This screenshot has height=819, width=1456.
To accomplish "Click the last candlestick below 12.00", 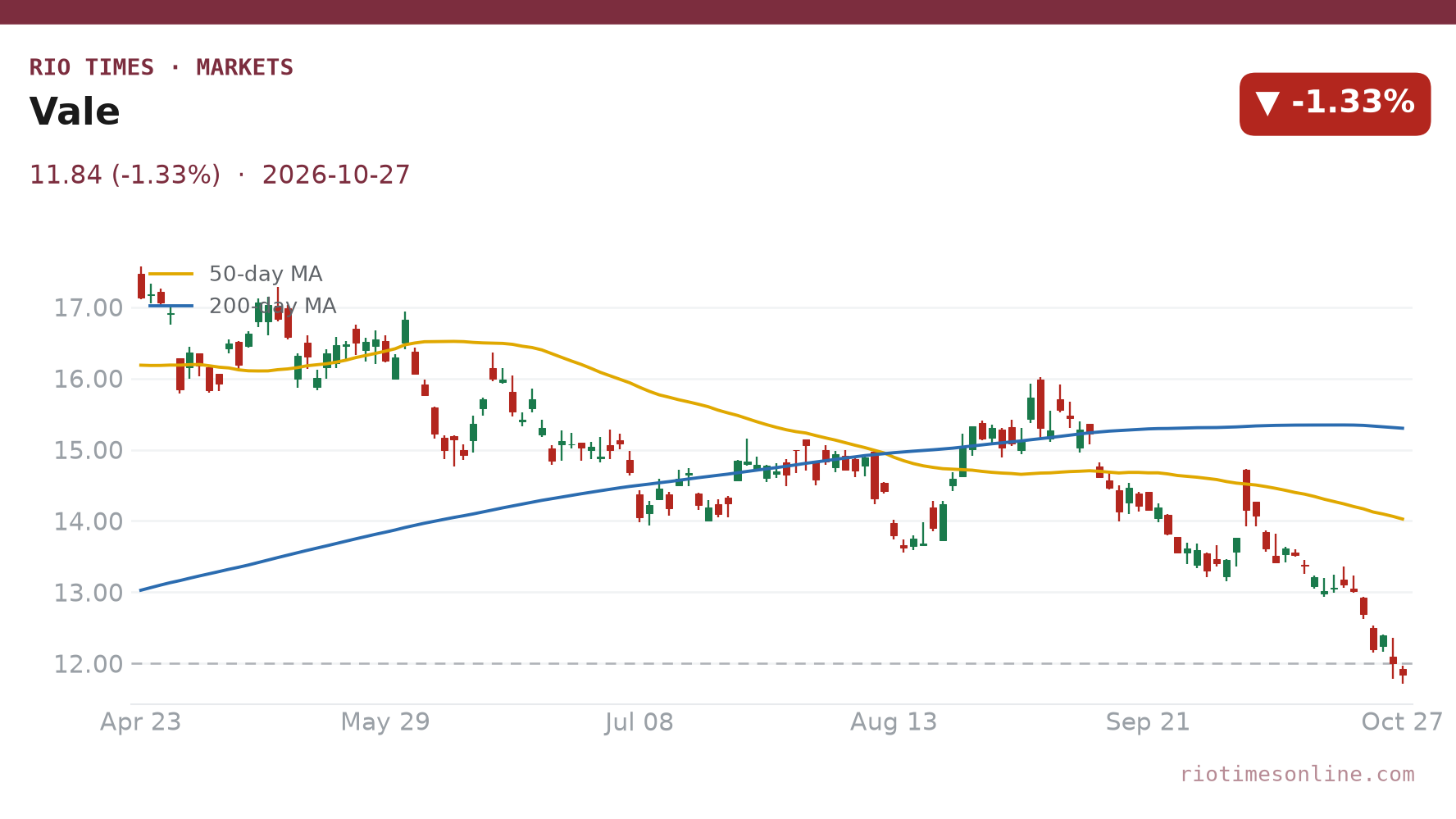I will (x=1403, y=673).
